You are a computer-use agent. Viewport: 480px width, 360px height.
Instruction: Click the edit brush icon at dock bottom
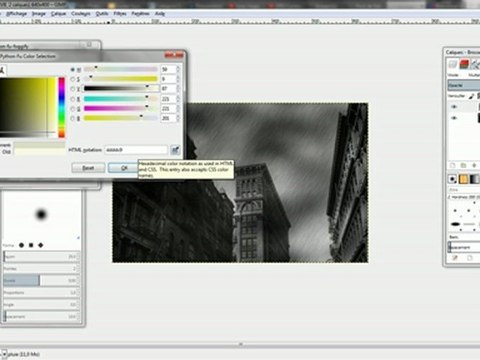(x=455, y=258)
